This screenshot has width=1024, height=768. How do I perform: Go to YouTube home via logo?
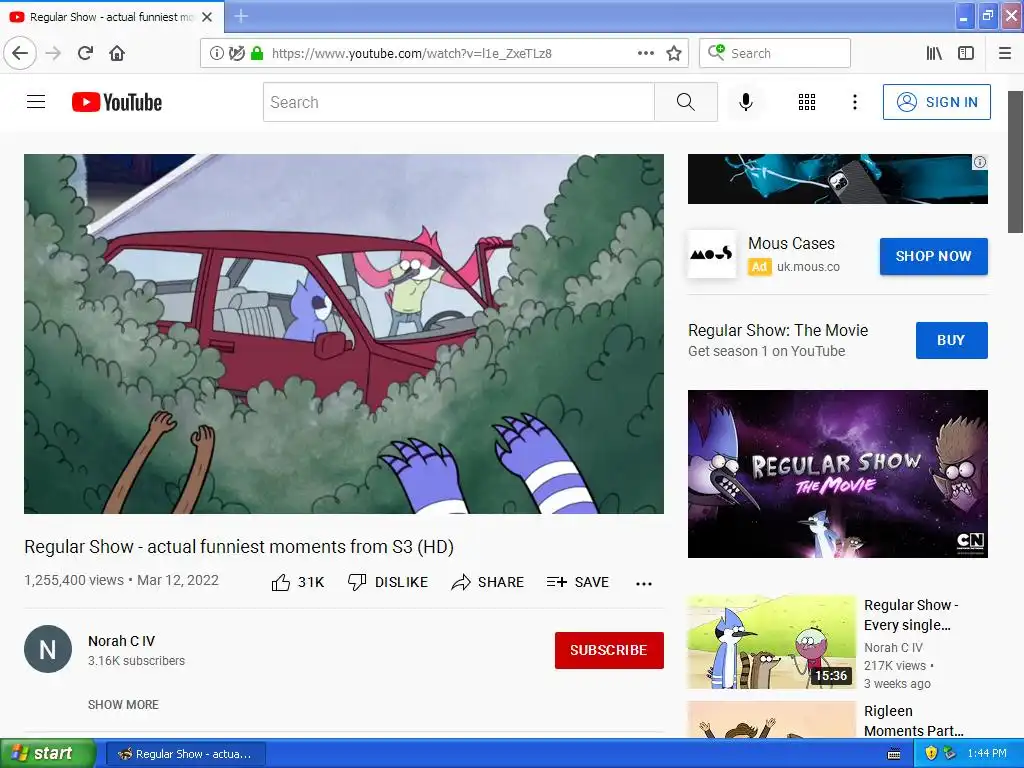[x=117, y=102]
